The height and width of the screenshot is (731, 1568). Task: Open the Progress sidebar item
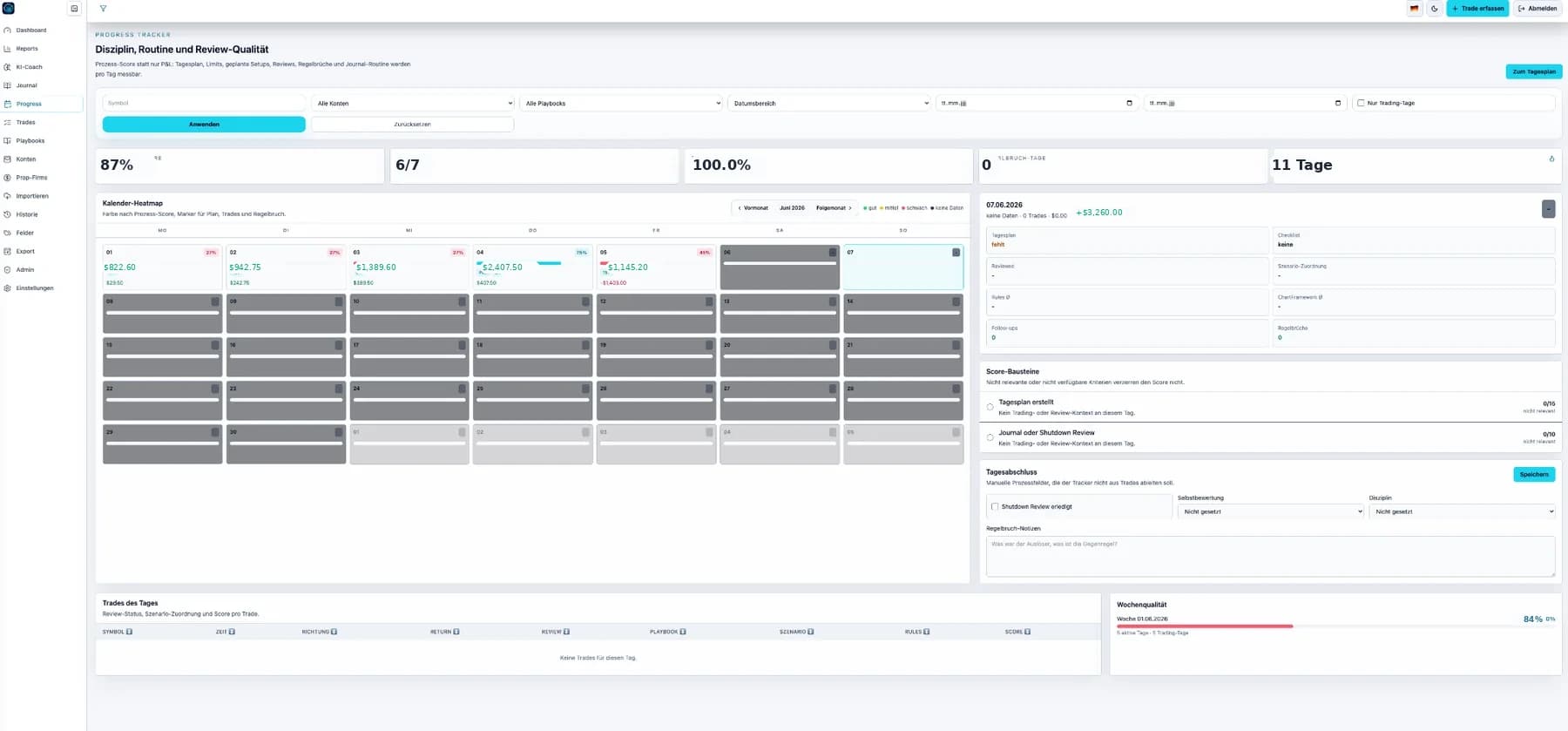(42, 104)
